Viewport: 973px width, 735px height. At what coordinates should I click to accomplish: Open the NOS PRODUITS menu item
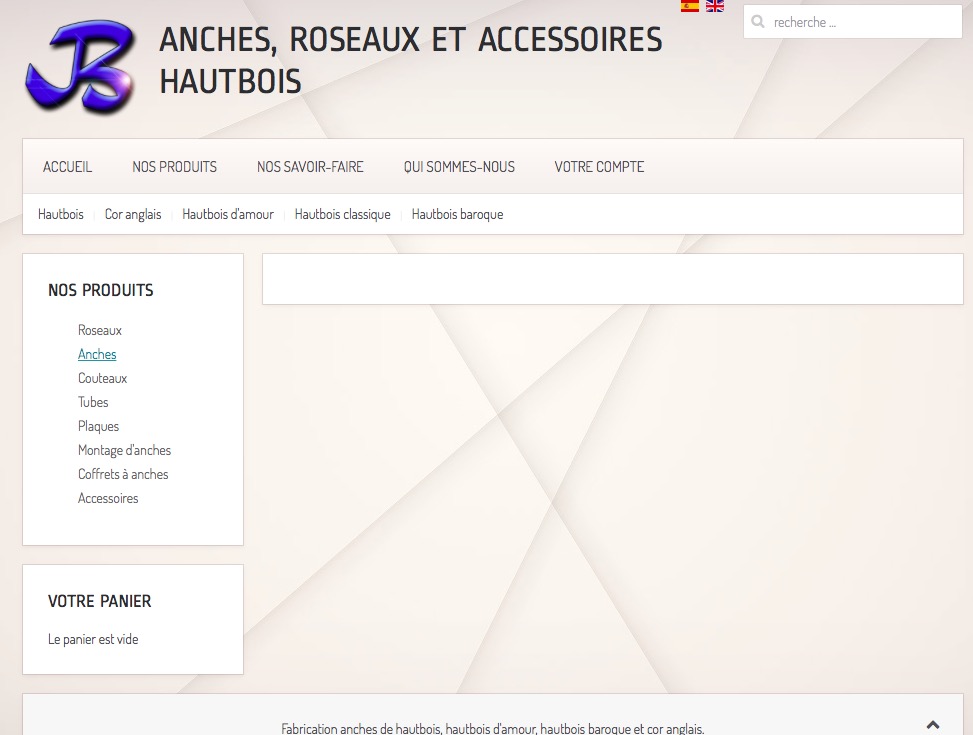coord(174,166)
